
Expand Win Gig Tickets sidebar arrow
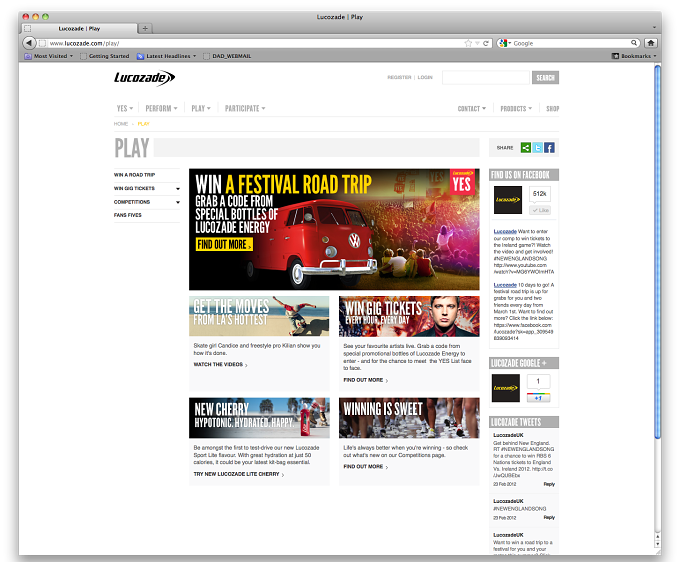[178, 189]
